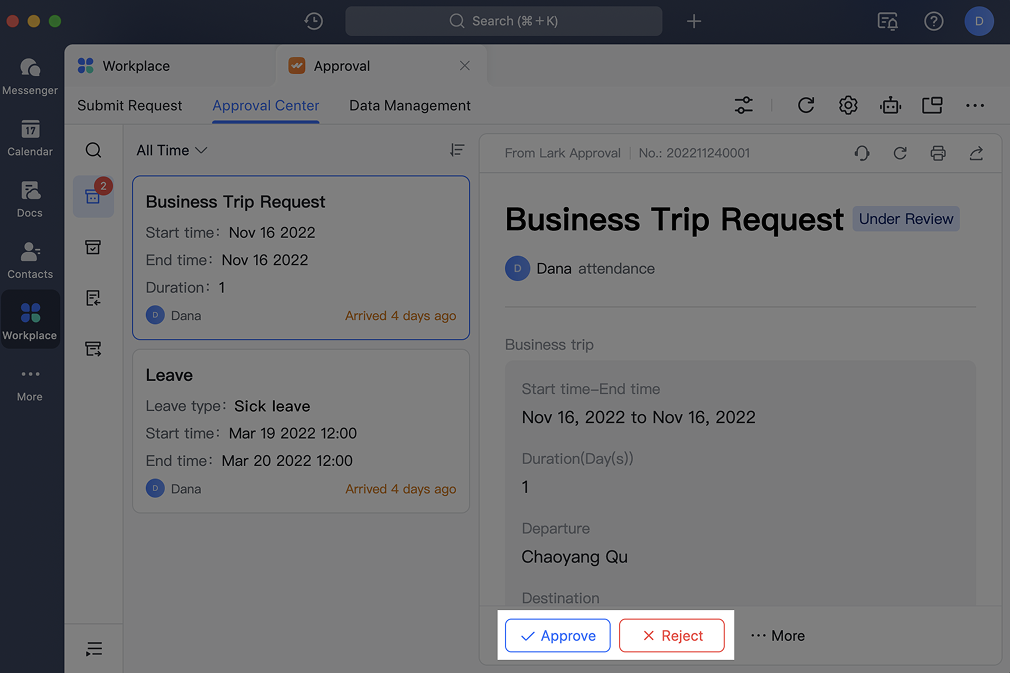Click the Search input field

click(x=504, y=21)
